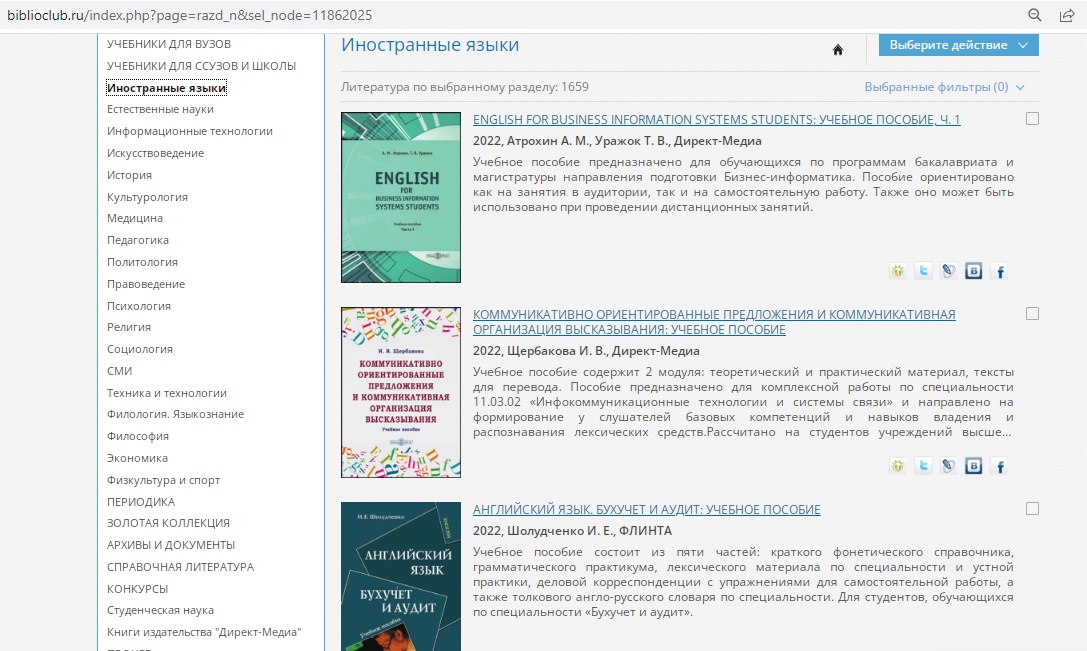
Task: Click the zoom magnifier icon in address bar
Action: 1035,15
